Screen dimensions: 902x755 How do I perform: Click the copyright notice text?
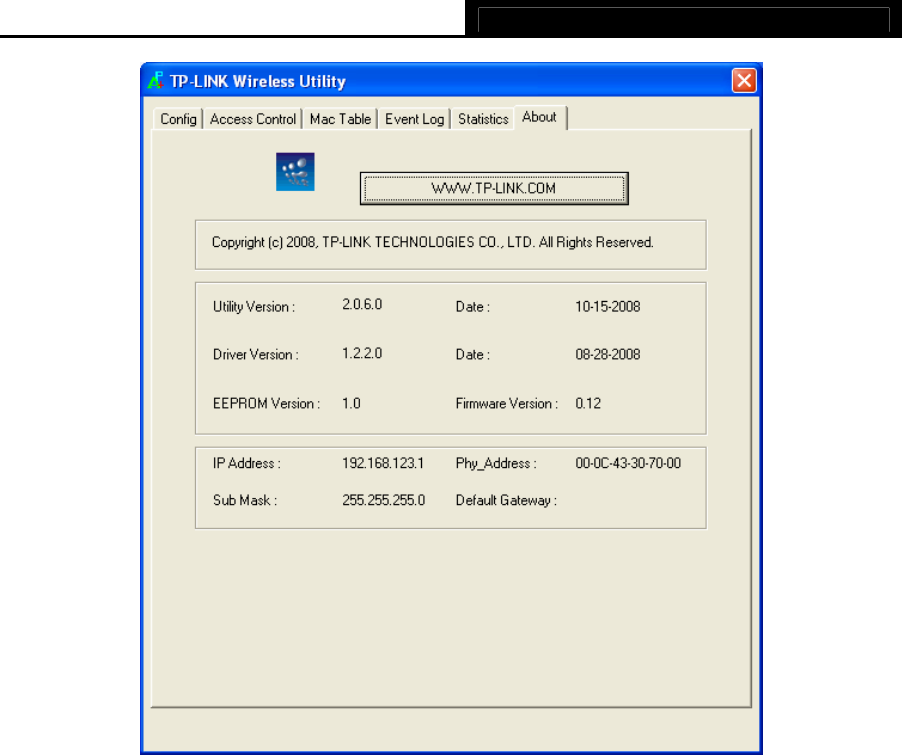[x=433, y=242]
